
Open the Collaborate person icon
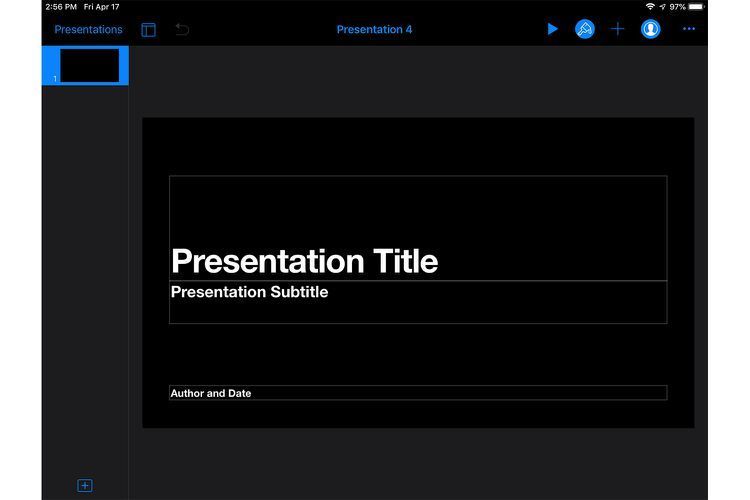tap(651, 29)
